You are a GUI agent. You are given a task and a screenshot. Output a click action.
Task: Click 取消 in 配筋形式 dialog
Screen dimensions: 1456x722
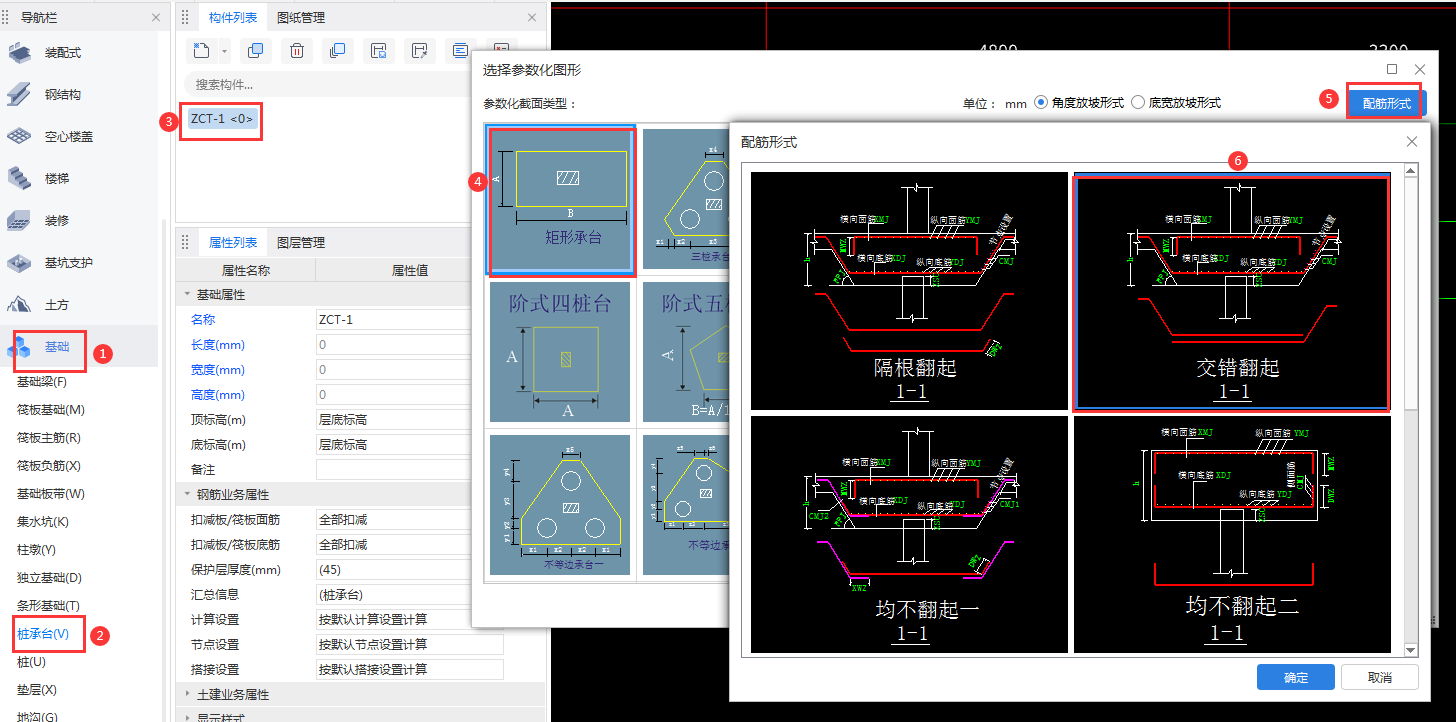[1379, 677]
